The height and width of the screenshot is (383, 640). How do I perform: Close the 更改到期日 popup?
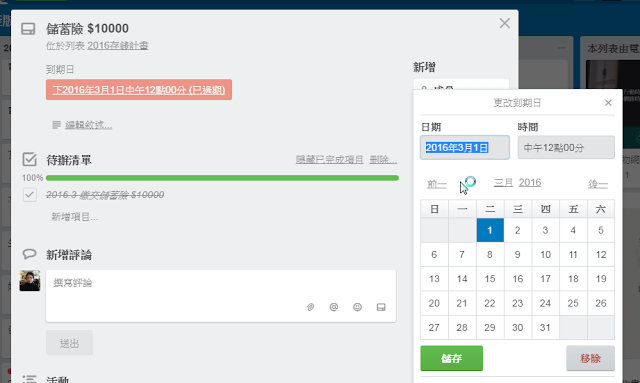pyautogui.click(x=608, y=102)
